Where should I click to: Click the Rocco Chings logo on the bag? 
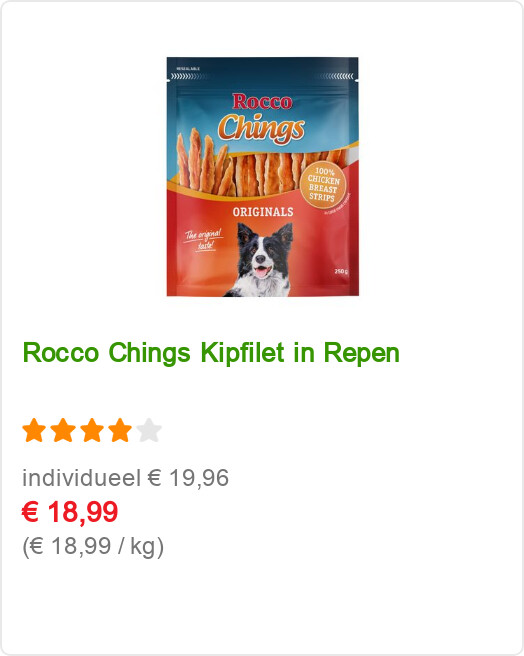[x=261, y=117]
